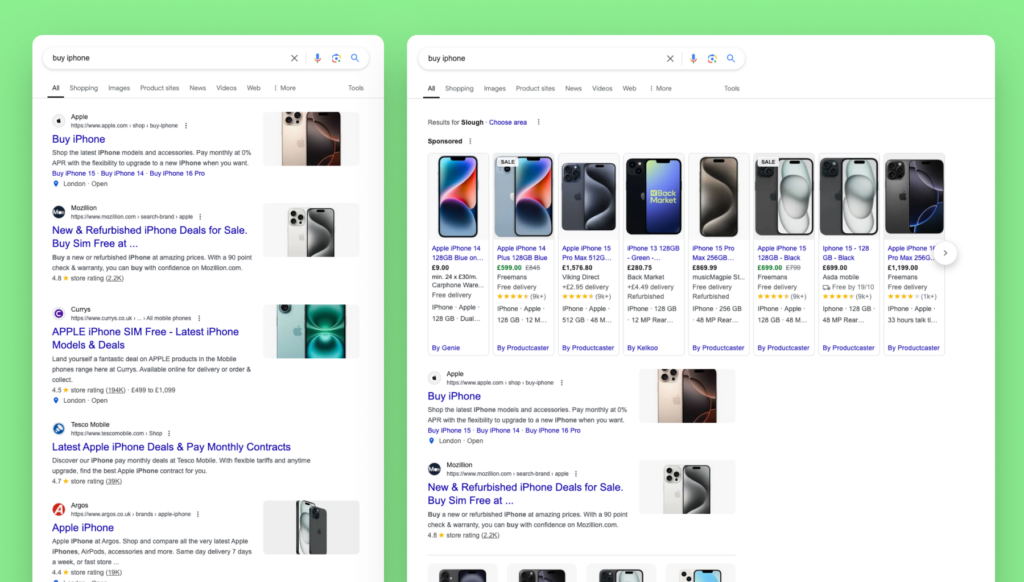Select the voice search microphone icon
The image size is (1024, 582).
(x=318, y=58)
